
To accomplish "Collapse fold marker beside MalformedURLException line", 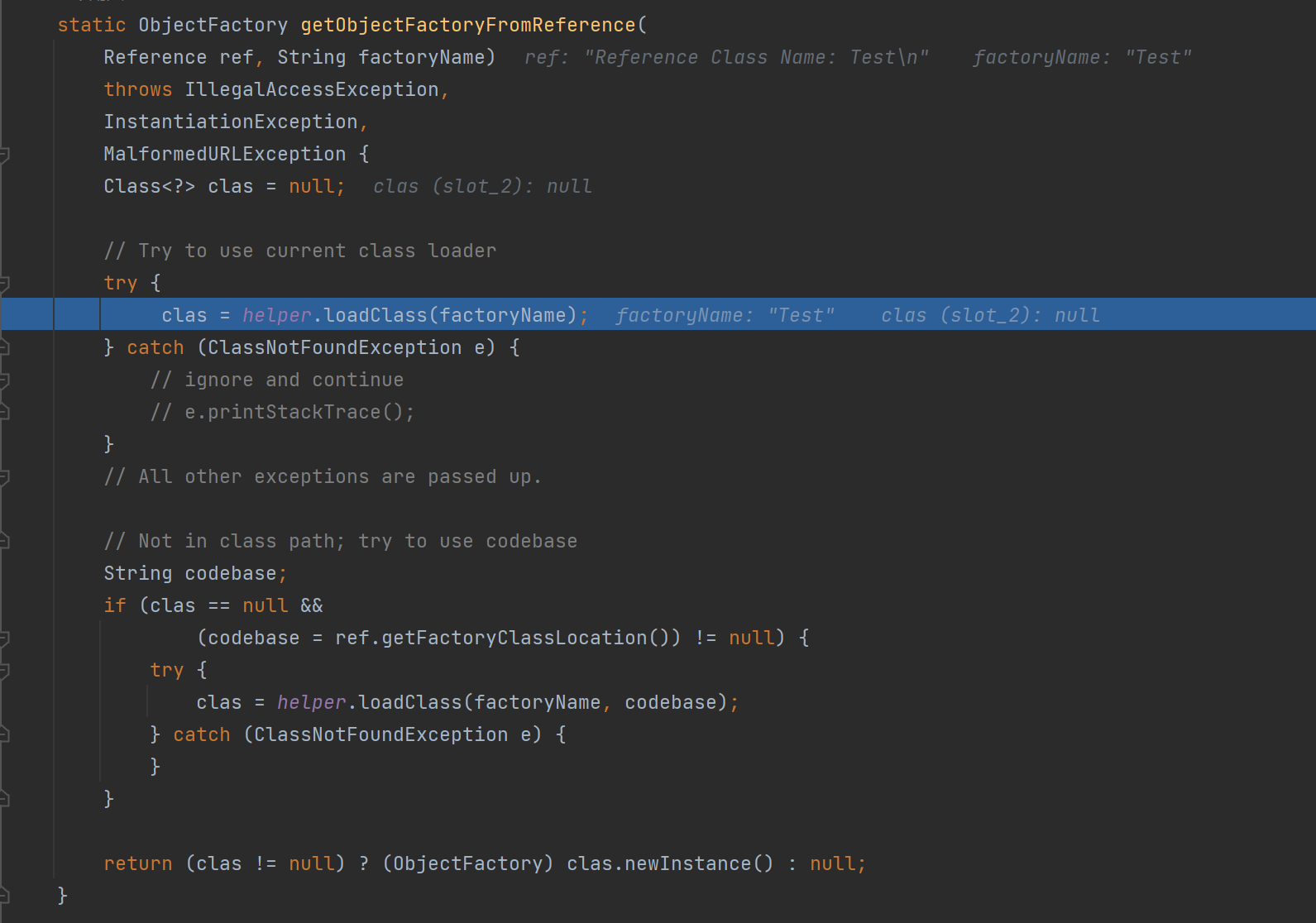I will pos(4,155).
